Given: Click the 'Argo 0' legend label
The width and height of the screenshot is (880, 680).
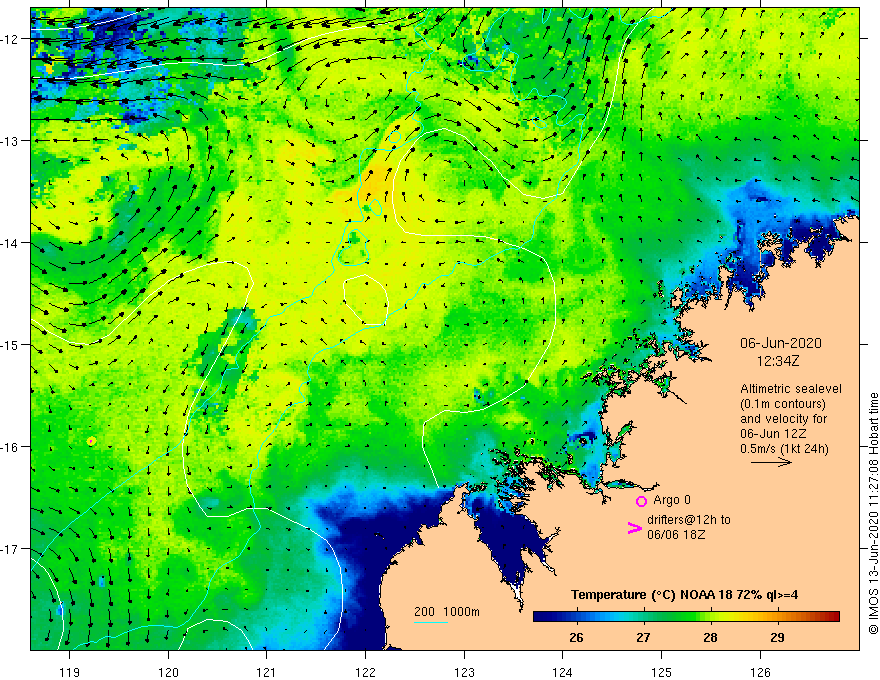Looking at the screenshot, I should coord(672,500).
